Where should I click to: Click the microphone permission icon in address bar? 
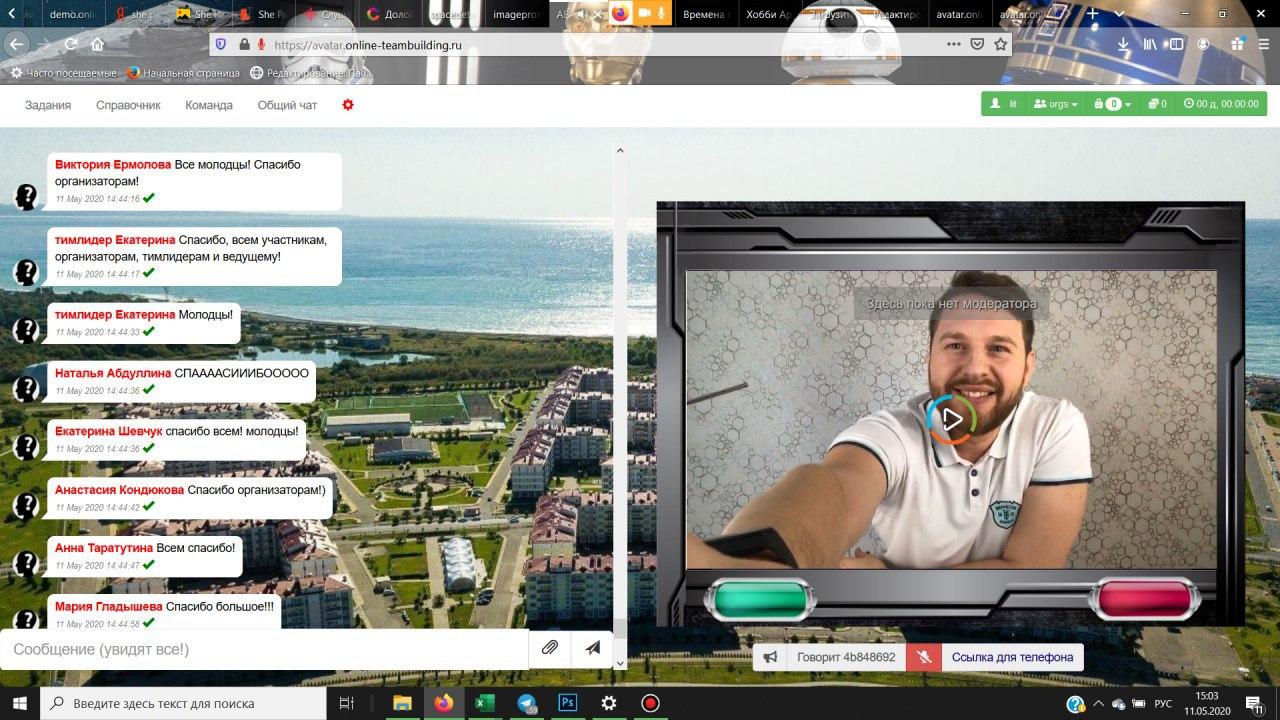tap(261, 44)
